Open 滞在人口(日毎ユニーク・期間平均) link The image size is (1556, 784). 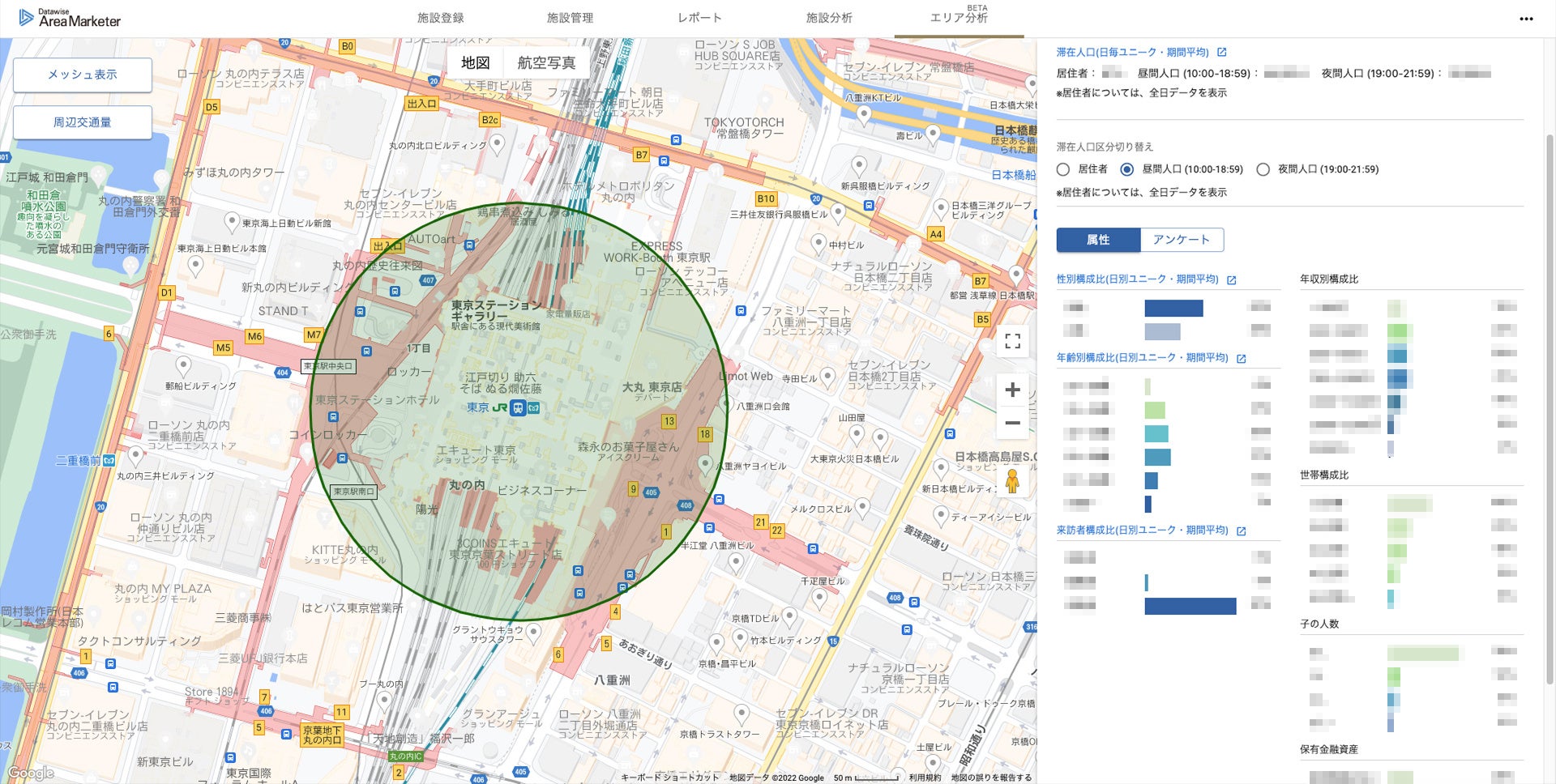[1132, 53]
